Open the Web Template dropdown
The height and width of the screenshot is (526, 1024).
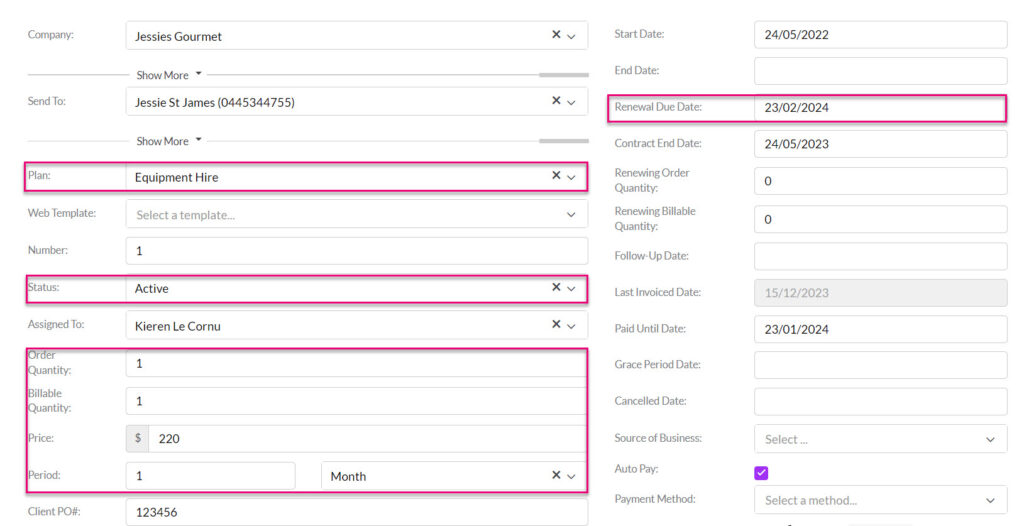[357, 214]
